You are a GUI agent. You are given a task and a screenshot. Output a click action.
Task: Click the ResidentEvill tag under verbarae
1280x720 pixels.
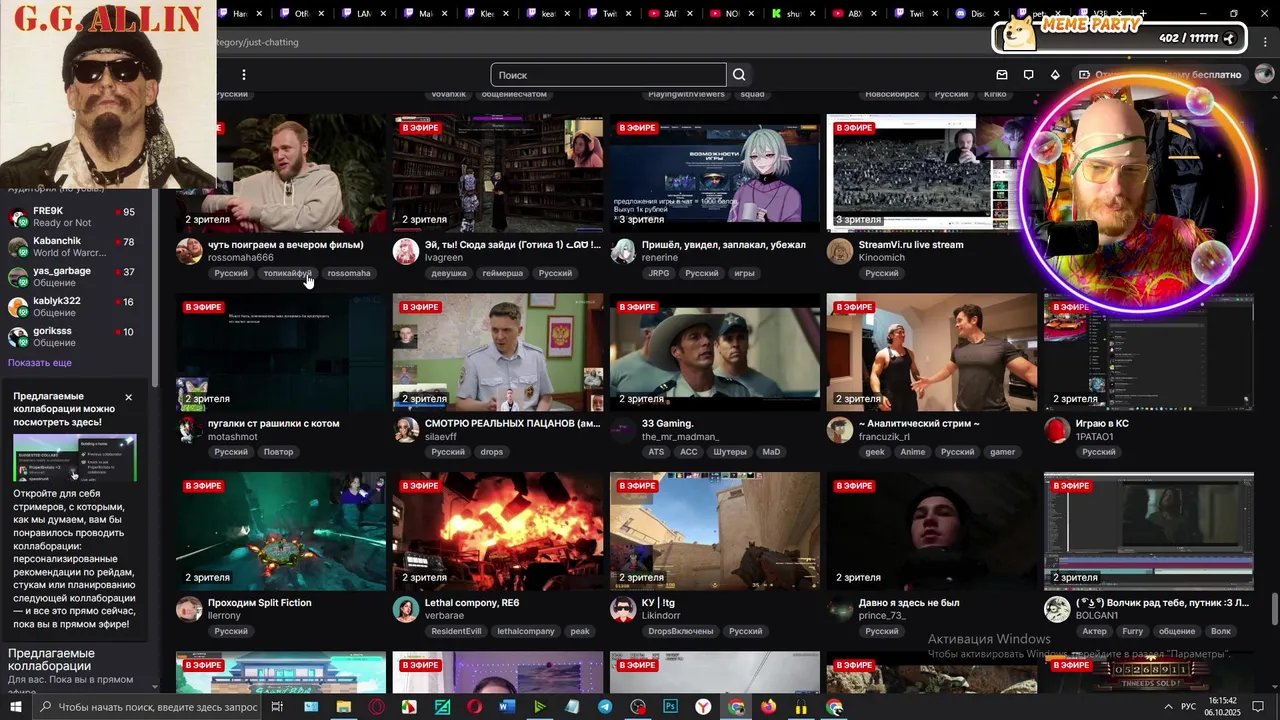coord(456,631)
